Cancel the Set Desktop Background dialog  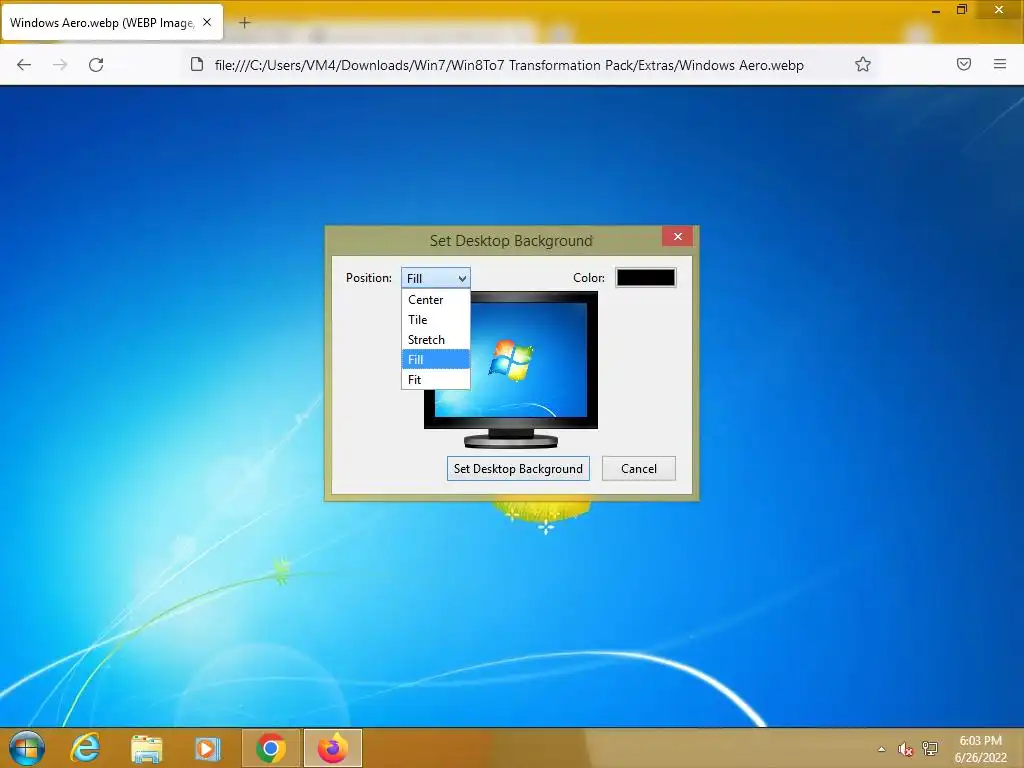coord(639,469)
